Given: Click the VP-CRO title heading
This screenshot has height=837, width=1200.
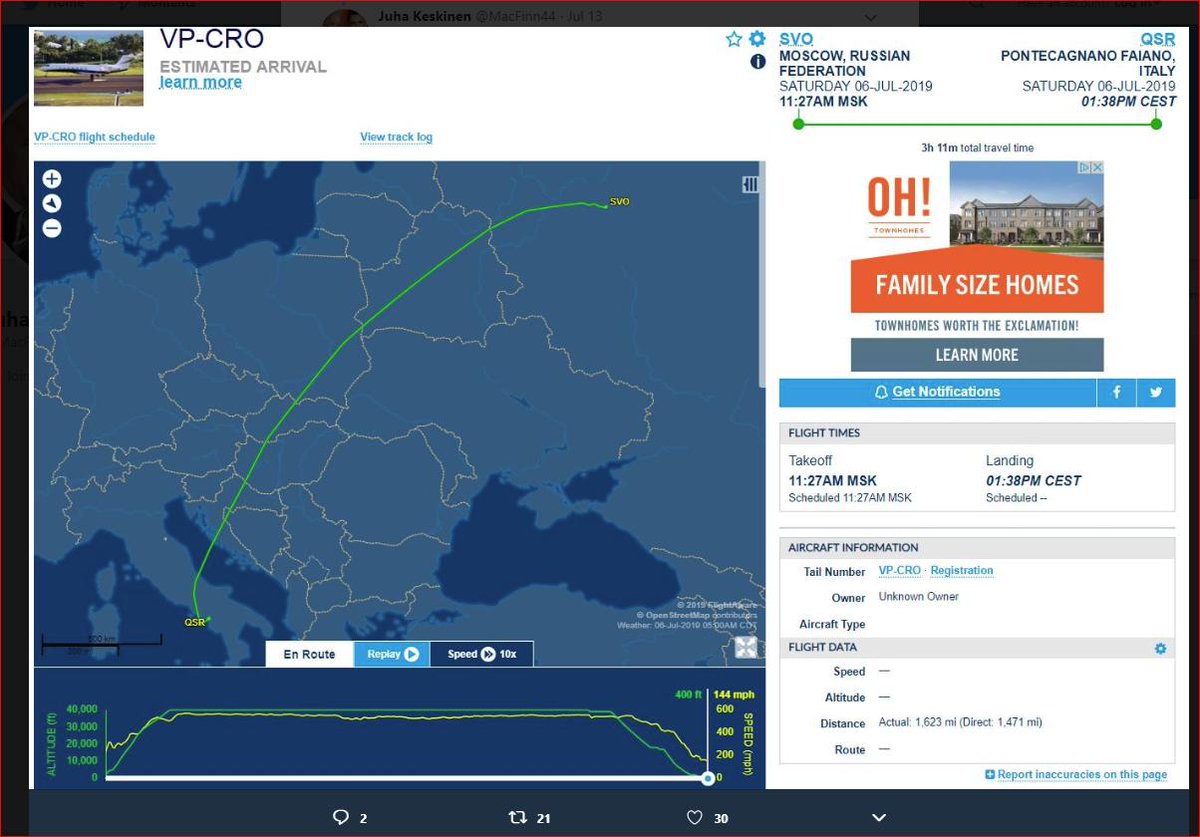Looking at the screenshot, I should (x=212, y=39).
